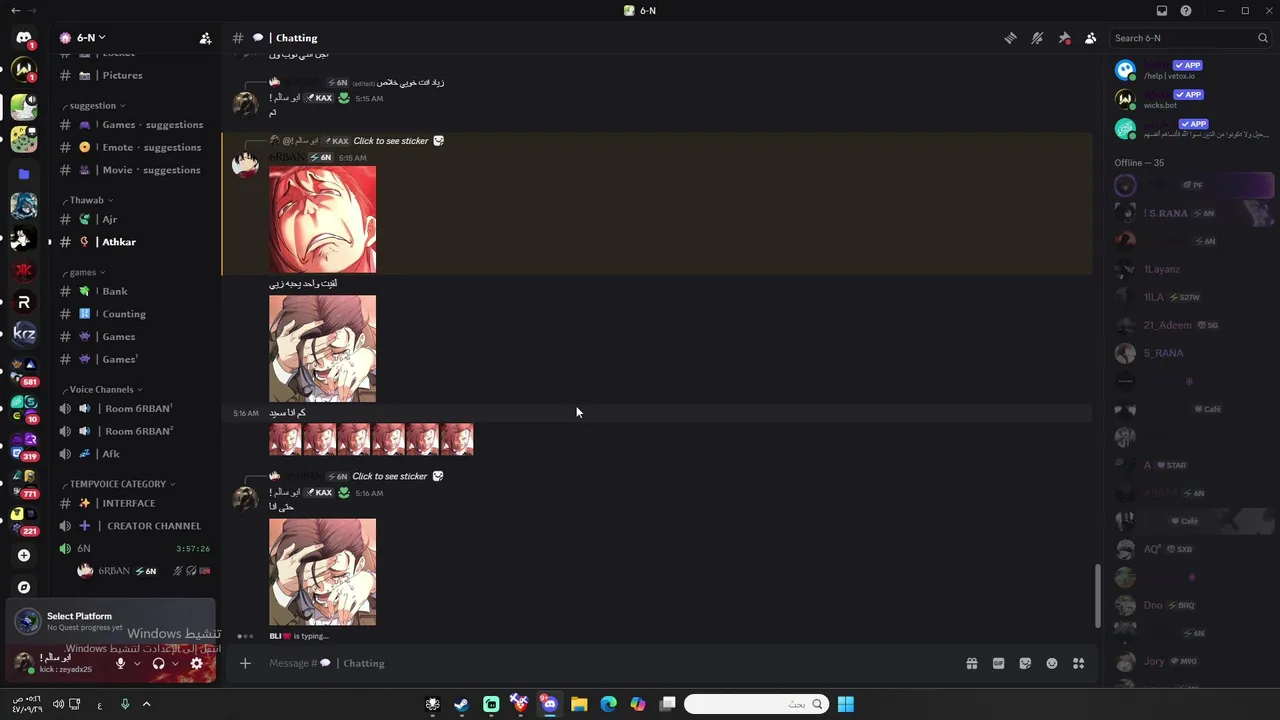The height and width of the screenshot is (720, 1280).
Task: Open File Explorer from the taskbar
Action: (579, 704)
